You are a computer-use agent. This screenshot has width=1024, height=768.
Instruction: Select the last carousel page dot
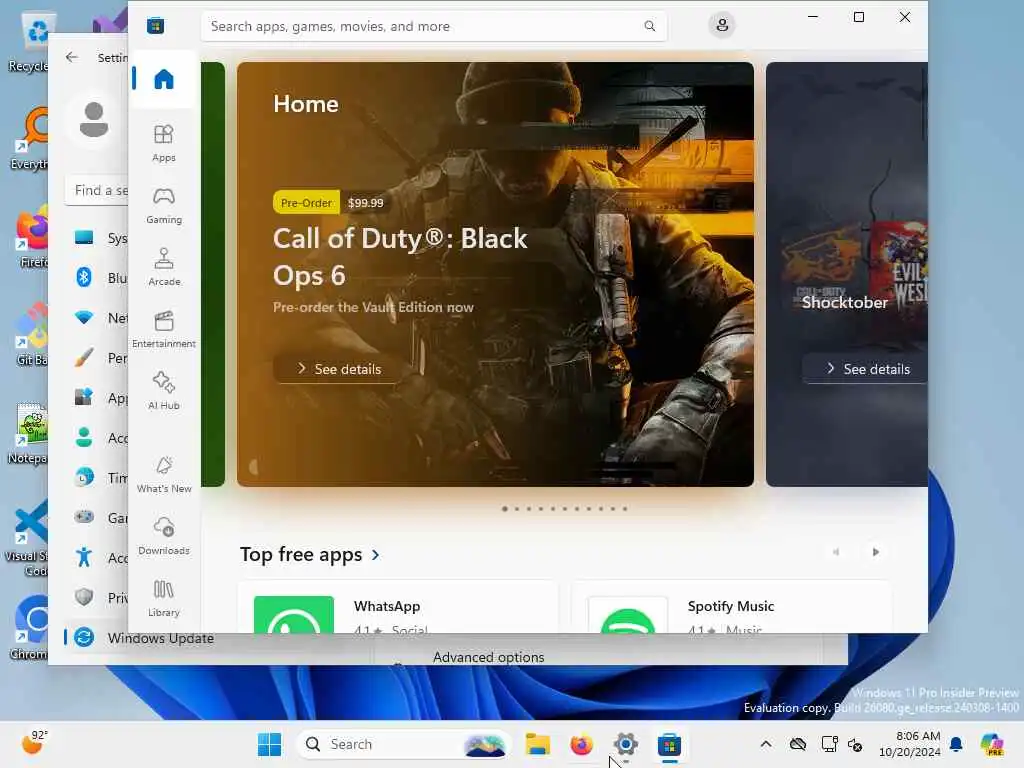pos(625,509)
